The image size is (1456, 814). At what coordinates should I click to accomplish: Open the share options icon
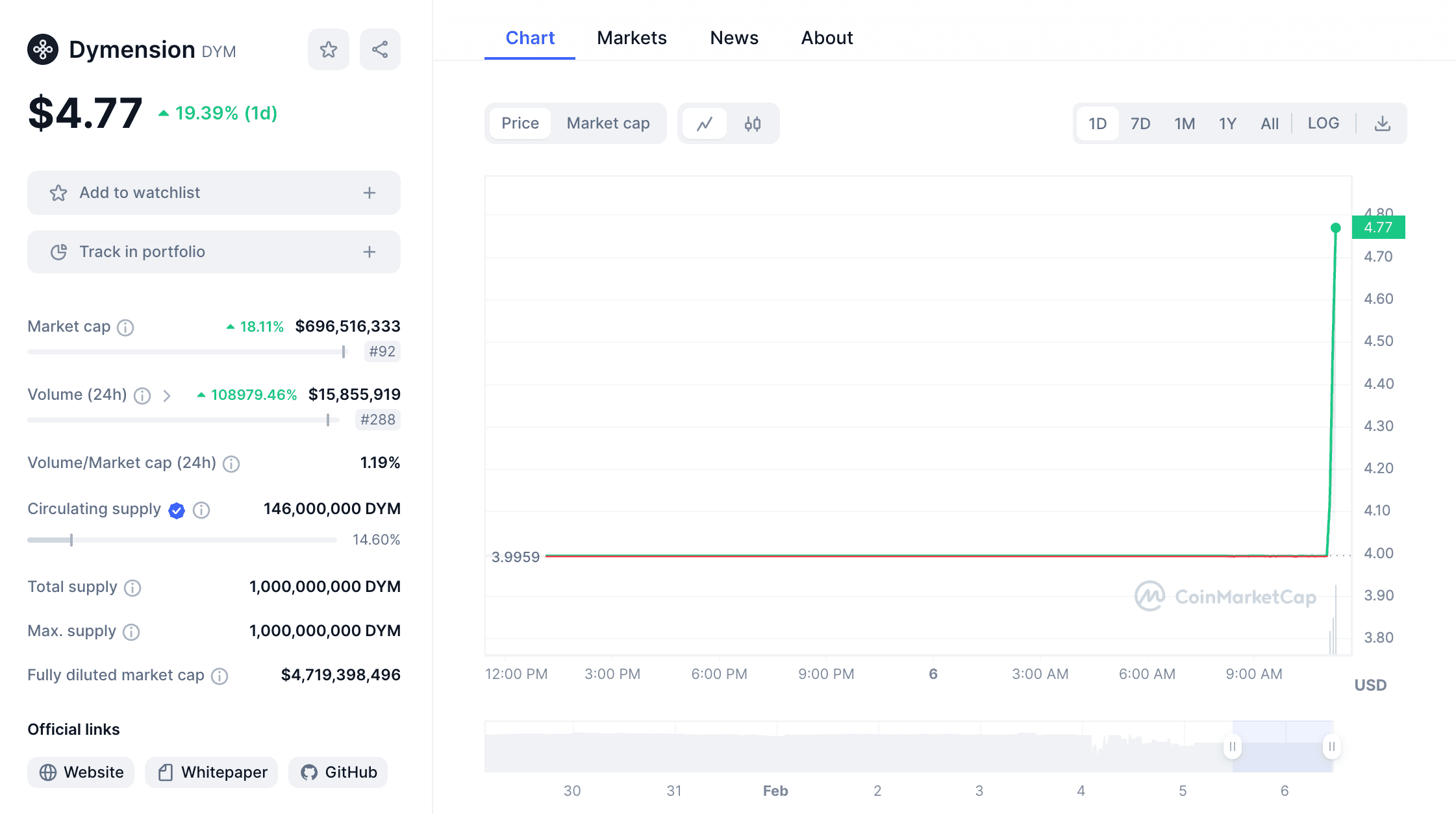click(x=380, y=49)
